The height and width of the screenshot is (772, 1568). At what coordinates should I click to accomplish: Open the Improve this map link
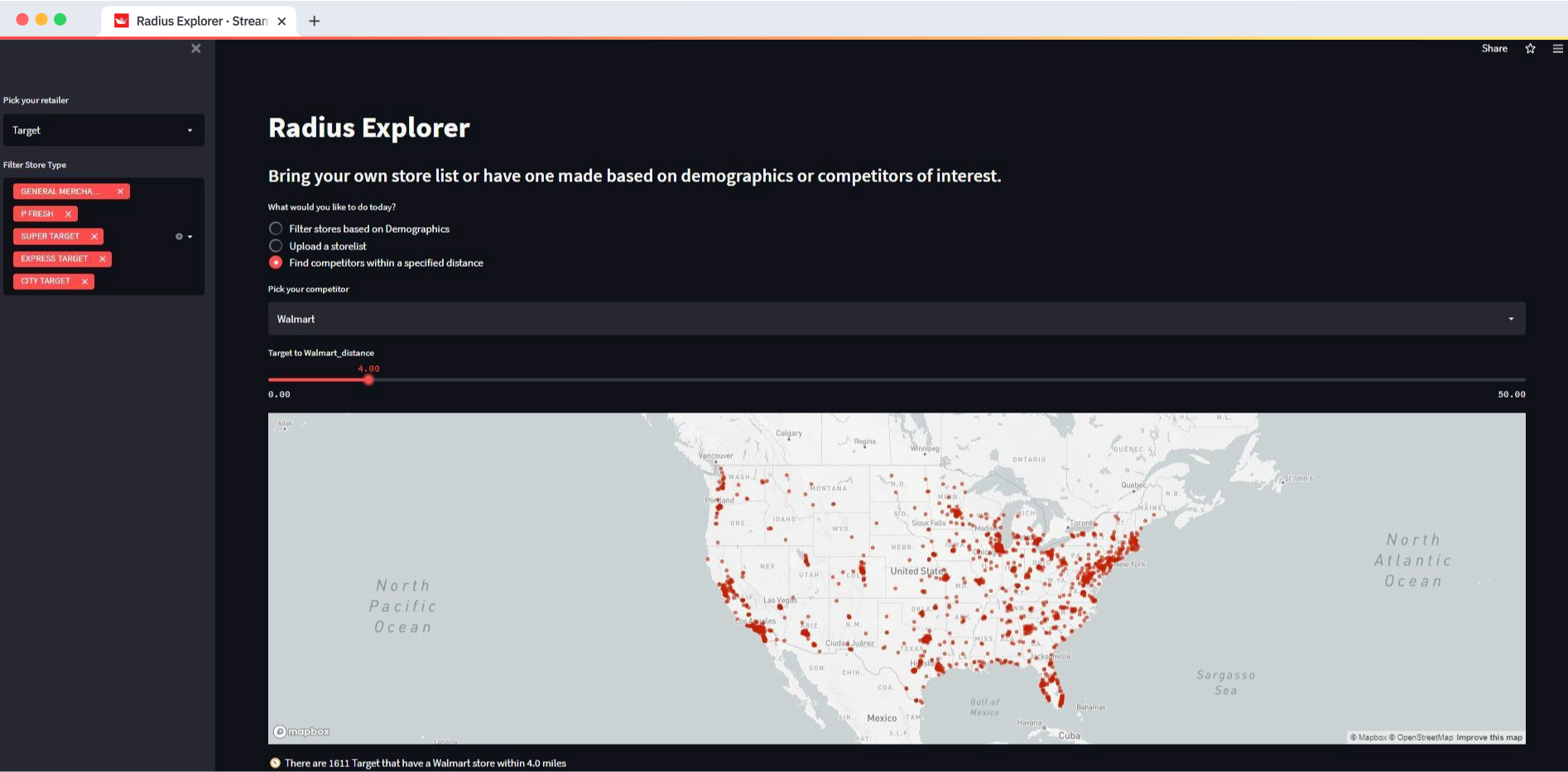tap(1488, 736)
